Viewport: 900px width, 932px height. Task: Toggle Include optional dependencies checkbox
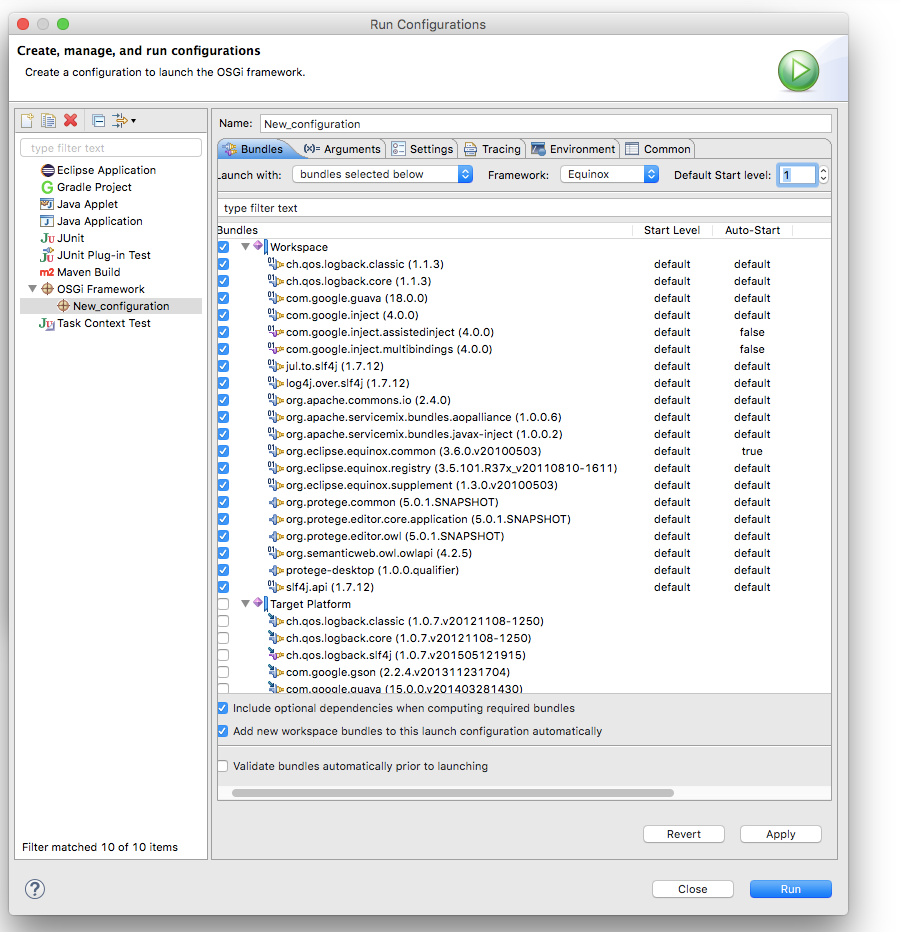point(223,708)
